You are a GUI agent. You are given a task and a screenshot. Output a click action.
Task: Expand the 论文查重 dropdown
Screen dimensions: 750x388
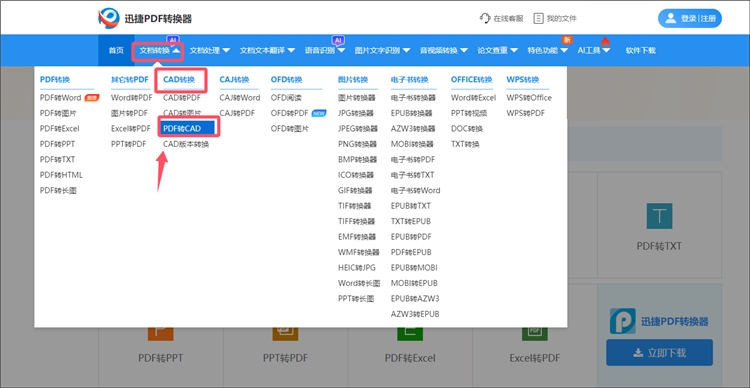pyautogui.click(x=497, y=50)
